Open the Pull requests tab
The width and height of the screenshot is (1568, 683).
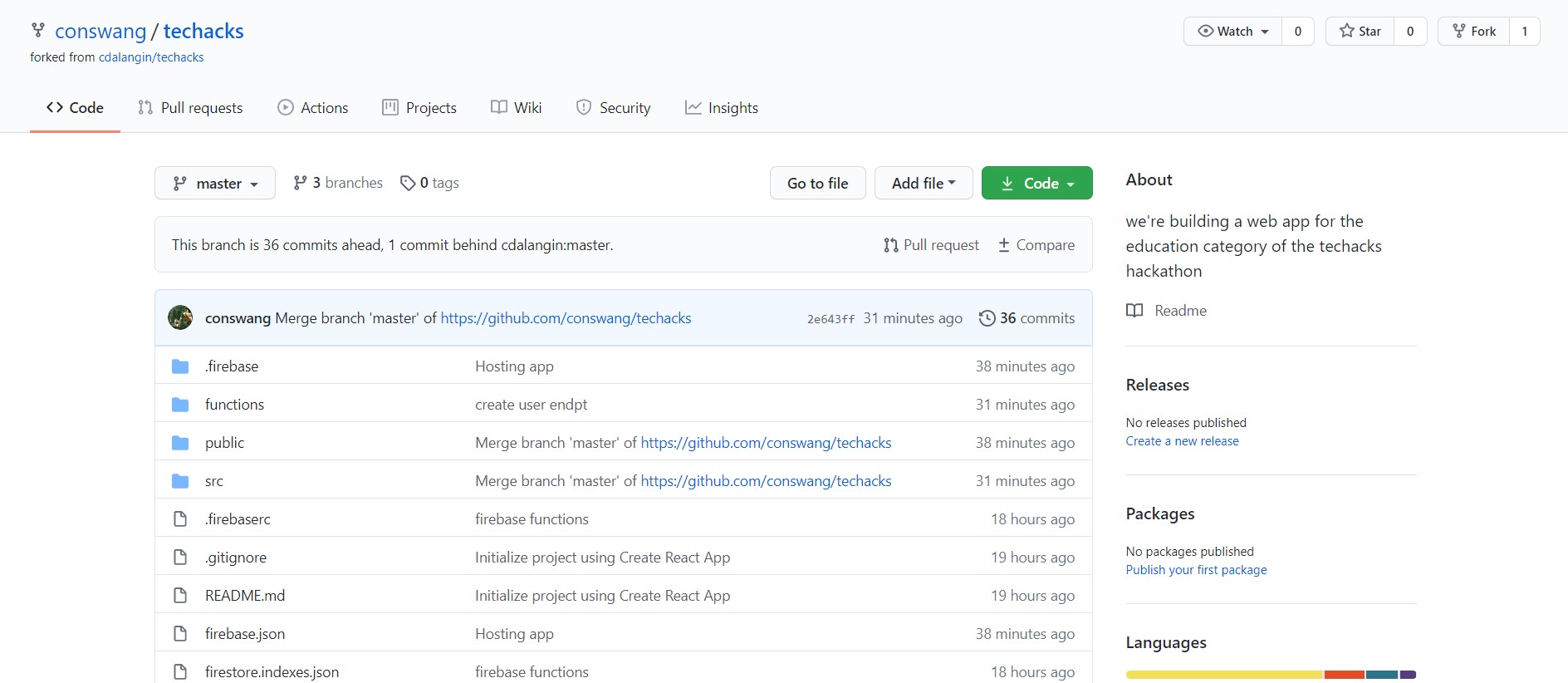click(190, 107)
